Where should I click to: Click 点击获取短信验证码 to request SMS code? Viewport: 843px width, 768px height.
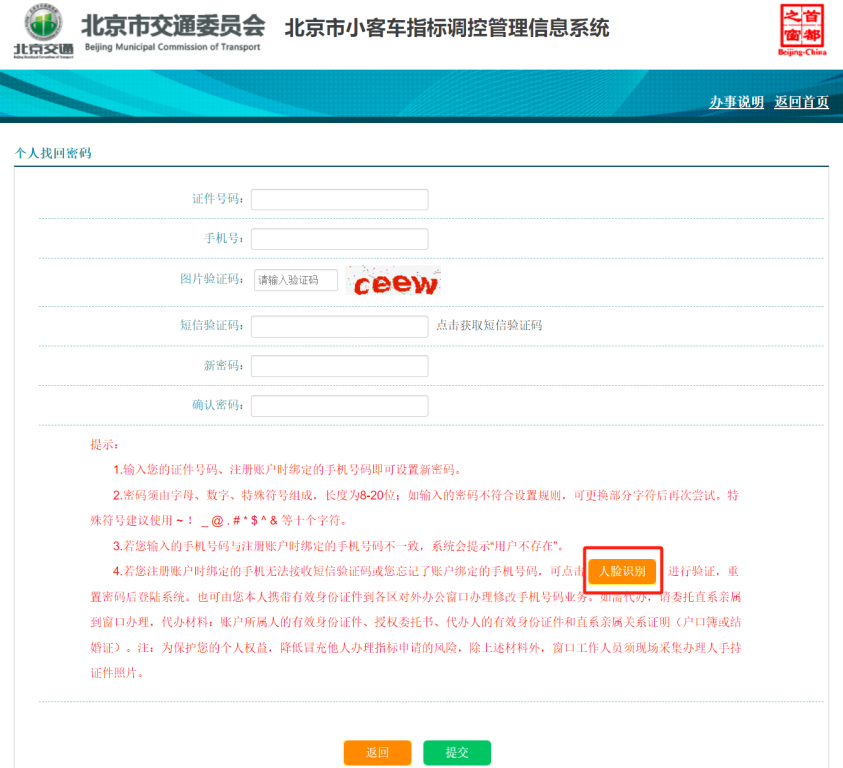point(491,323)
